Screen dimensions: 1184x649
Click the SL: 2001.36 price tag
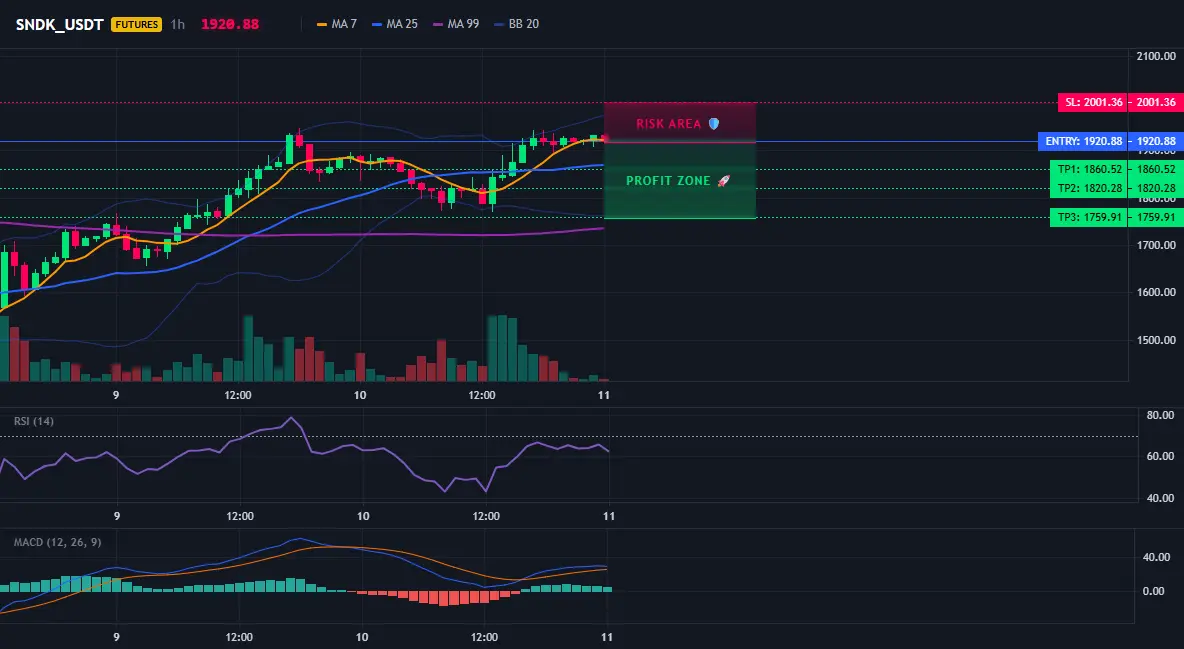1092,102
